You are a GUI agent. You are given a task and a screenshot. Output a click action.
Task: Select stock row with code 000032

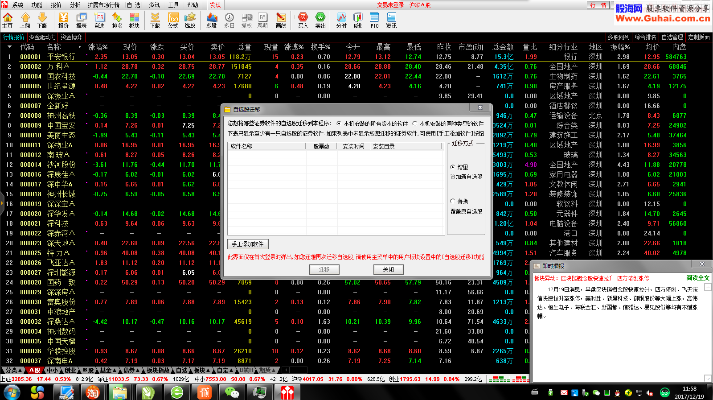pyautogui.click(x=265, y=321)
